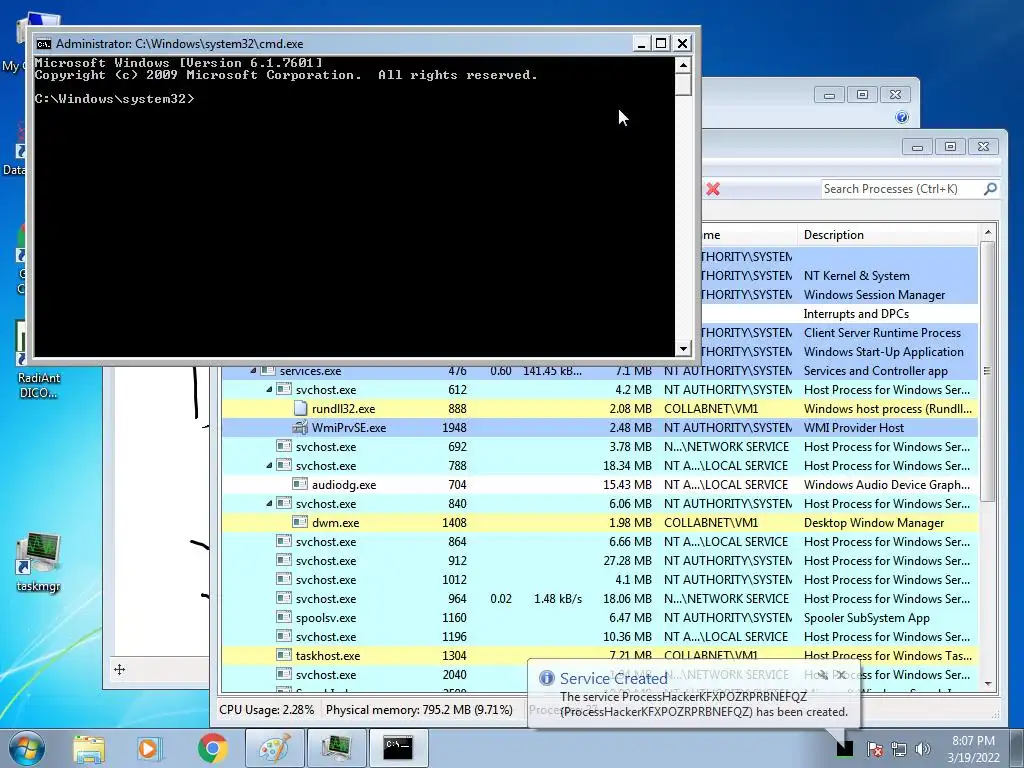Click the red X toolbar icon in Process Hacker
Viewport: 1024px width, 768px height.
coord(713,189)
